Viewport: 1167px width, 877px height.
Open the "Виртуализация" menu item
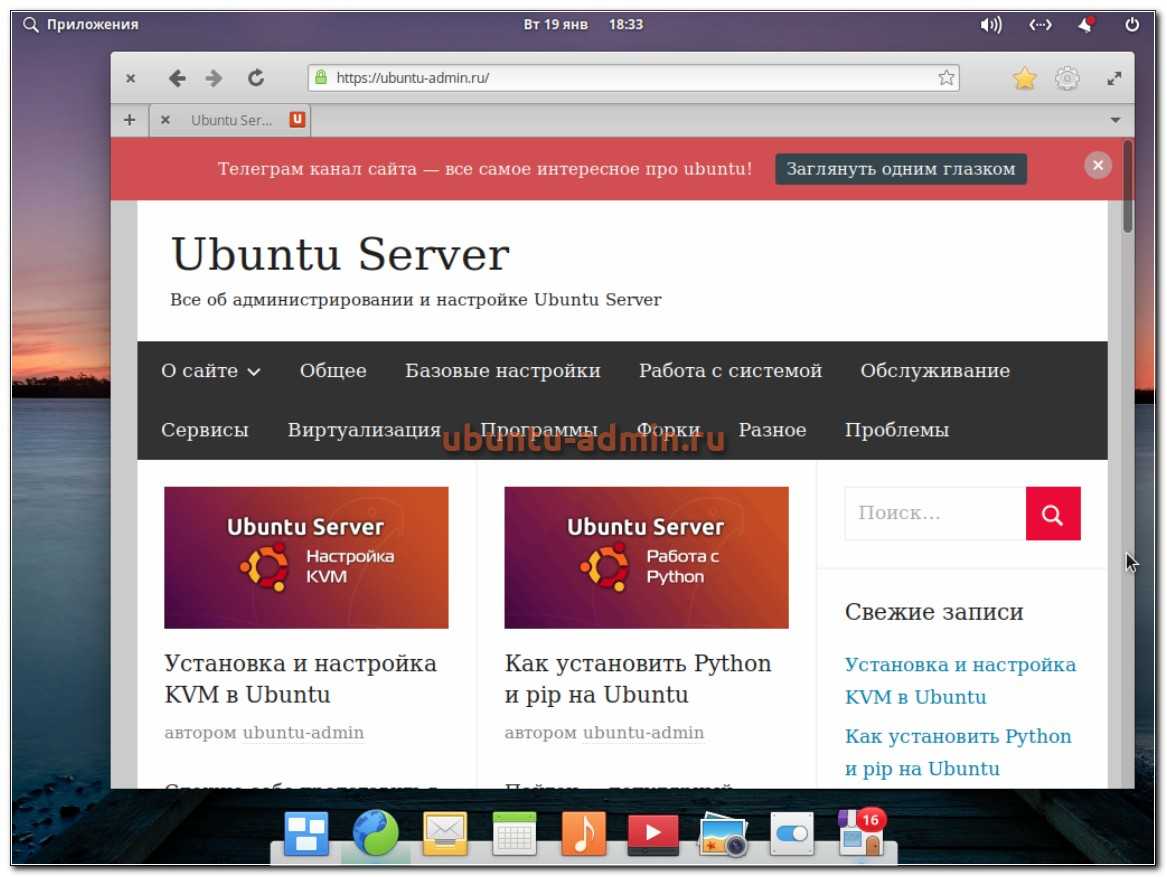pos(364,430)
